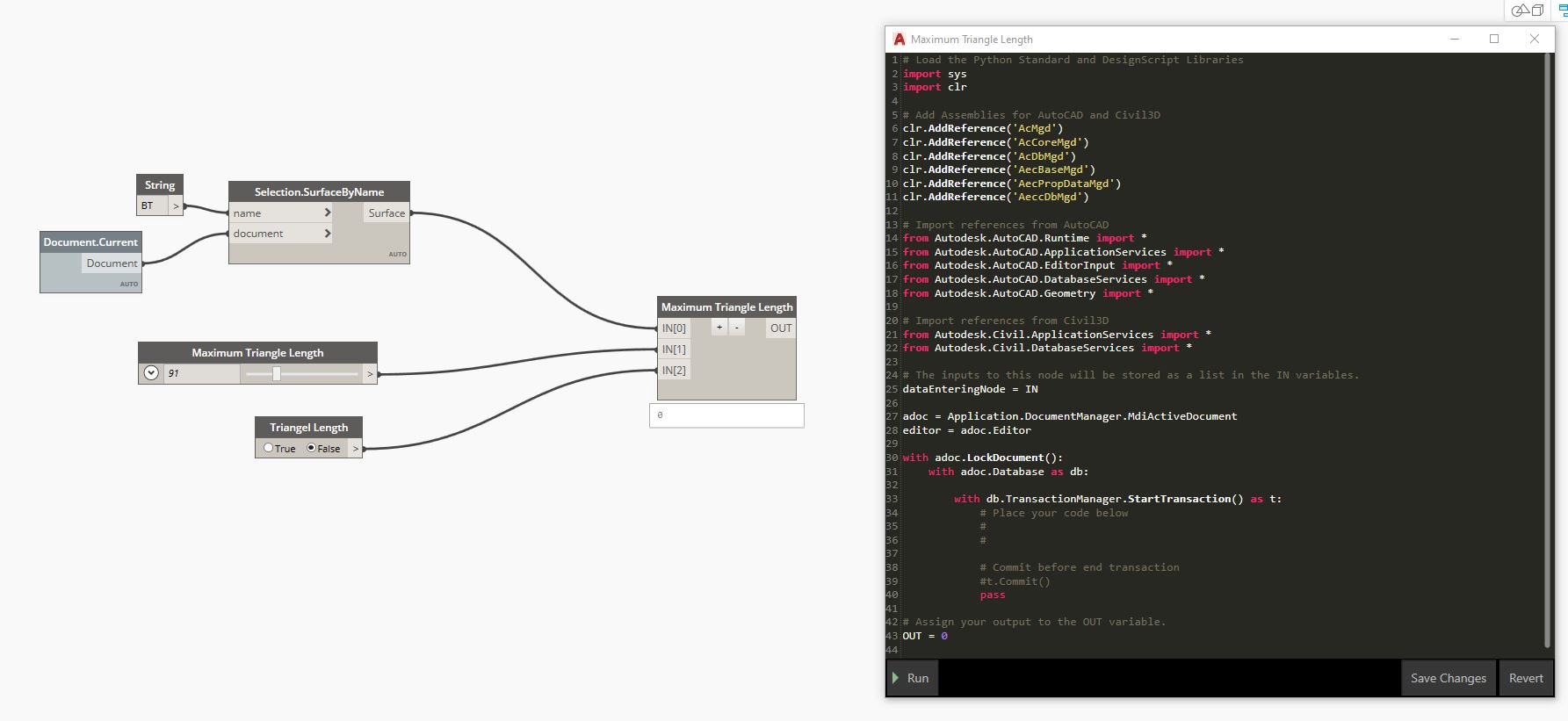This screenshot has width=1568, height=721.
Task: Click 'with adoc.LockDocument():' line
Action: coord(983,458)
